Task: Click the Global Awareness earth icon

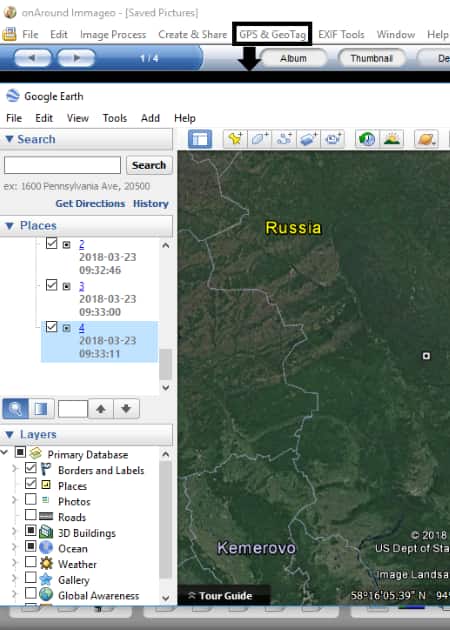Action: tap(46, 595)
